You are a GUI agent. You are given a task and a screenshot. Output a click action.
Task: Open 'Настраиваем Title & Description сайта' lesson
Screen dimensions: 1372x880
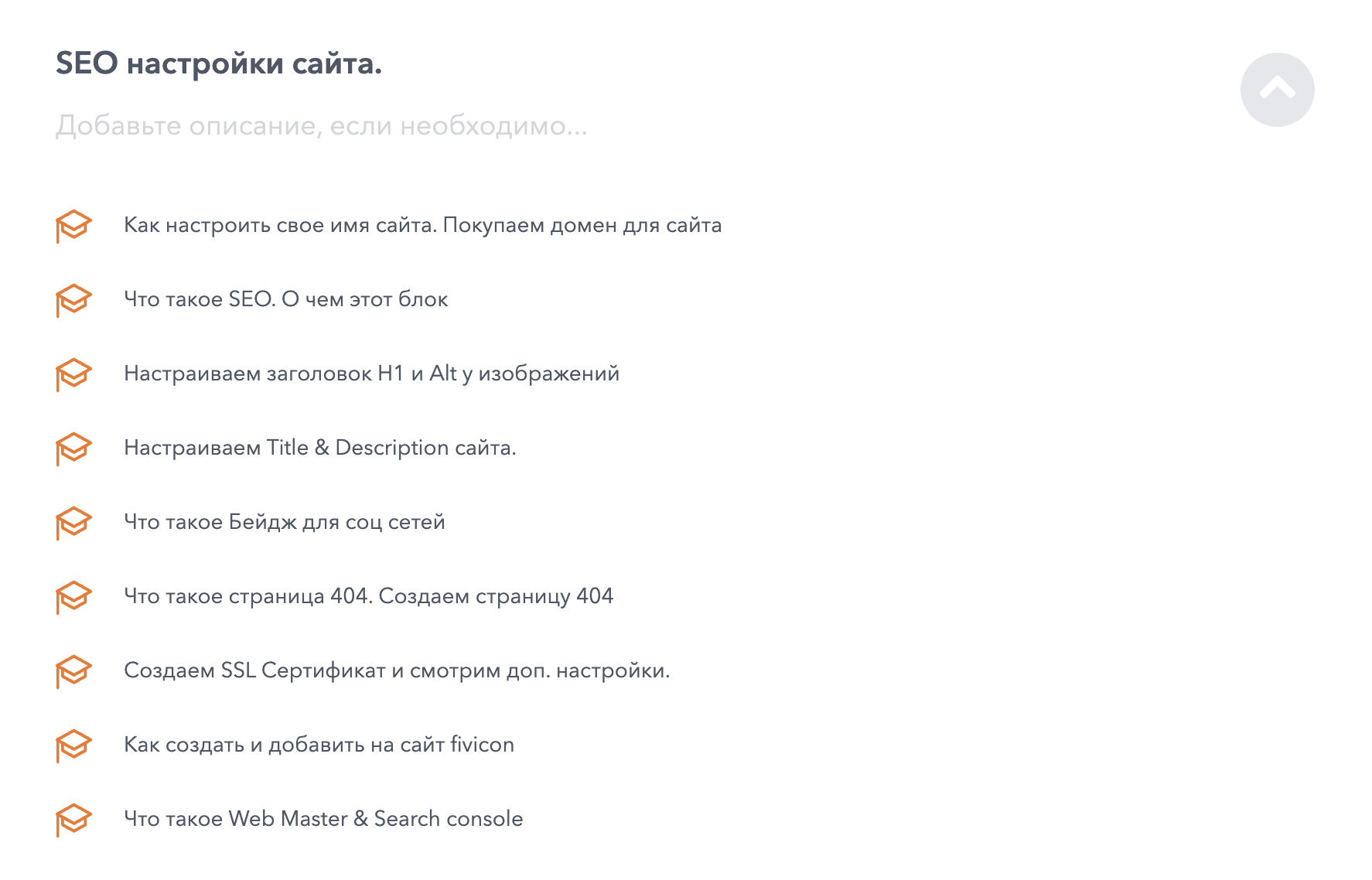[319, 448]
